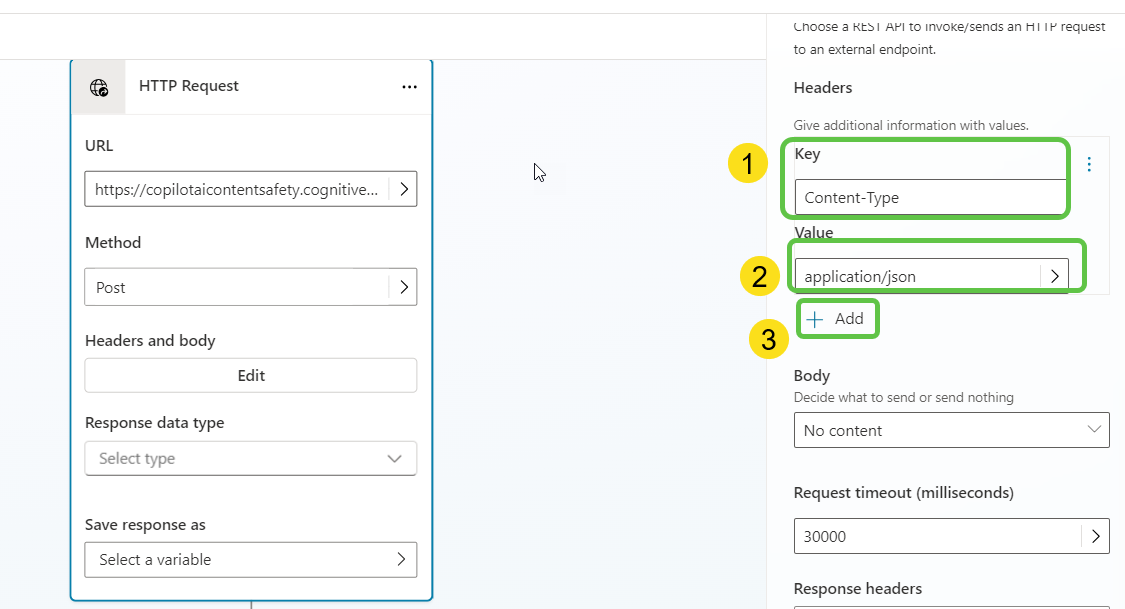Click the globe icon on the HTTP Request node

coord(98,86)
